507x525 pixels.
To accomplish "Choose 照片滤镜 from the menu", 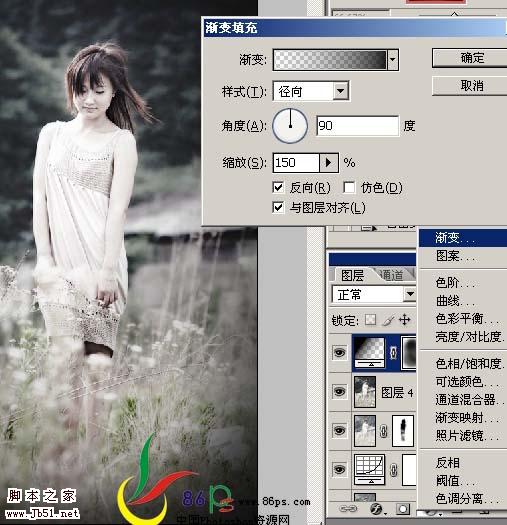I will pyautogui.click(x=463, y=436).
